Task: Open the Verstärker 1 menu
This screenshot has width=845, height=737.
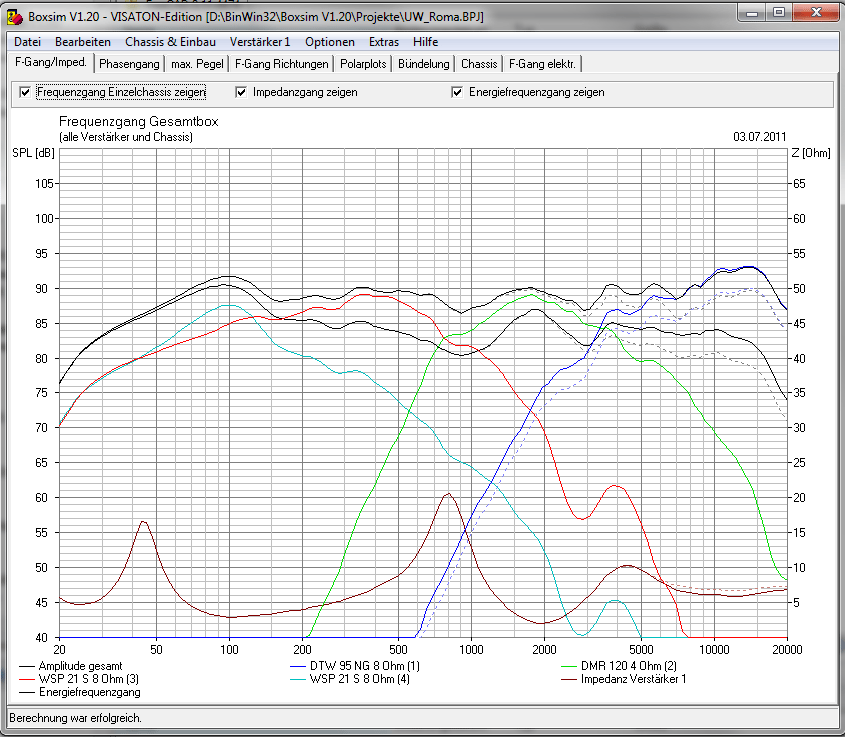Action: tap(260, 42)
